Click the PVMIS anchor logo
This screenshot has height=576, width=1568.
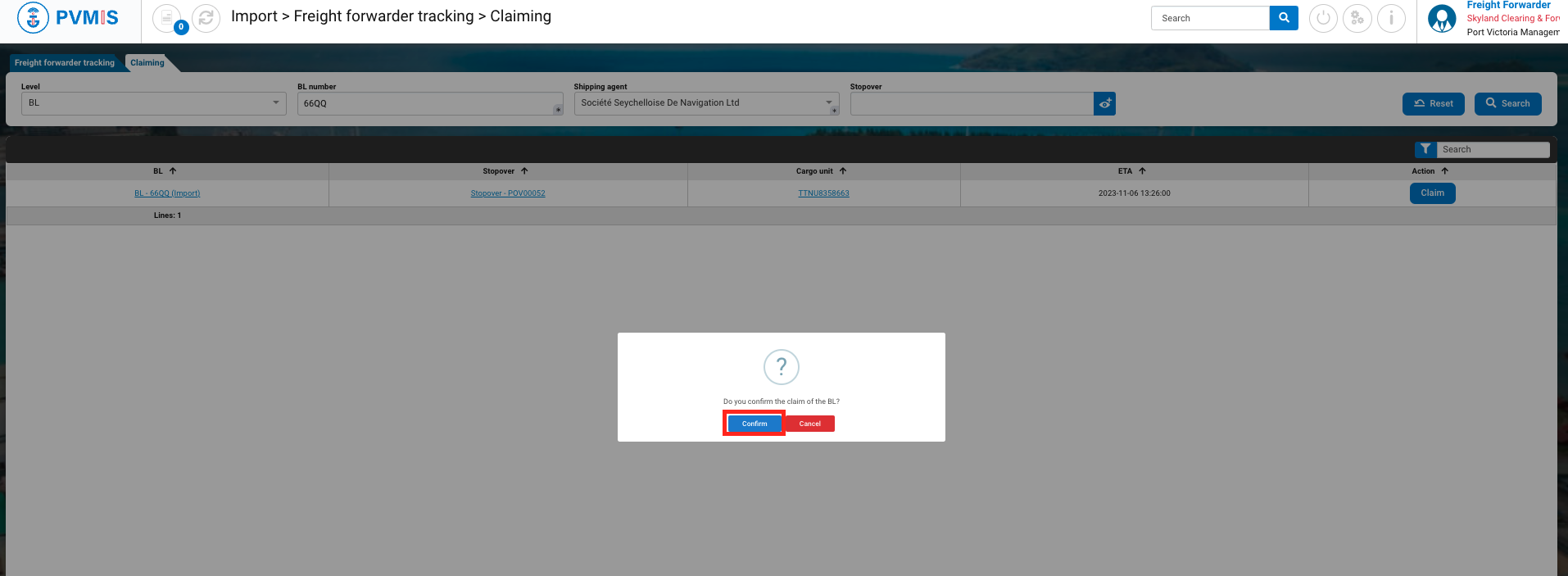pos(34,18)
